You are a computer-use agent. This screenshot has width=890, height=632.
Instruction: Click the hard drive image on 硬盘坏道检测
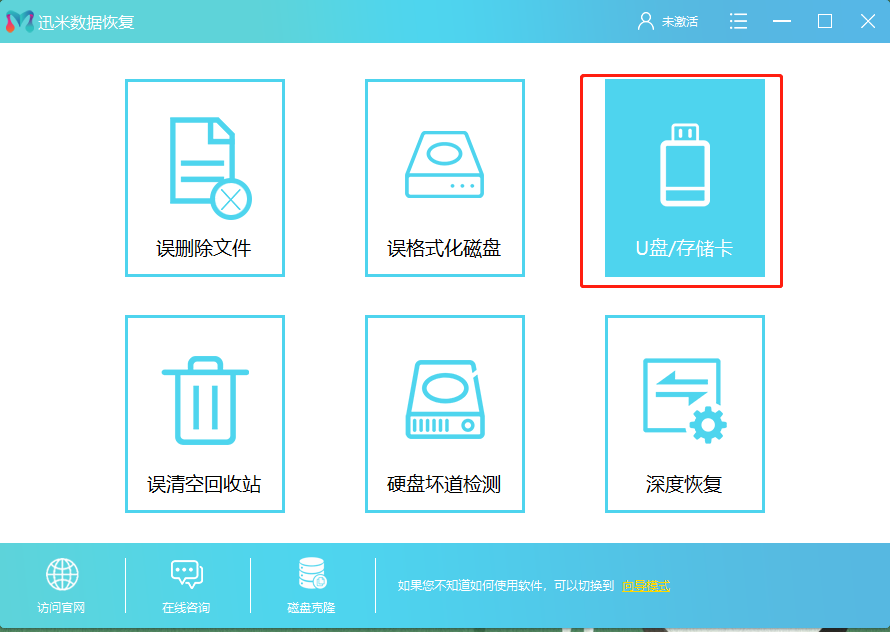point(444,398)
